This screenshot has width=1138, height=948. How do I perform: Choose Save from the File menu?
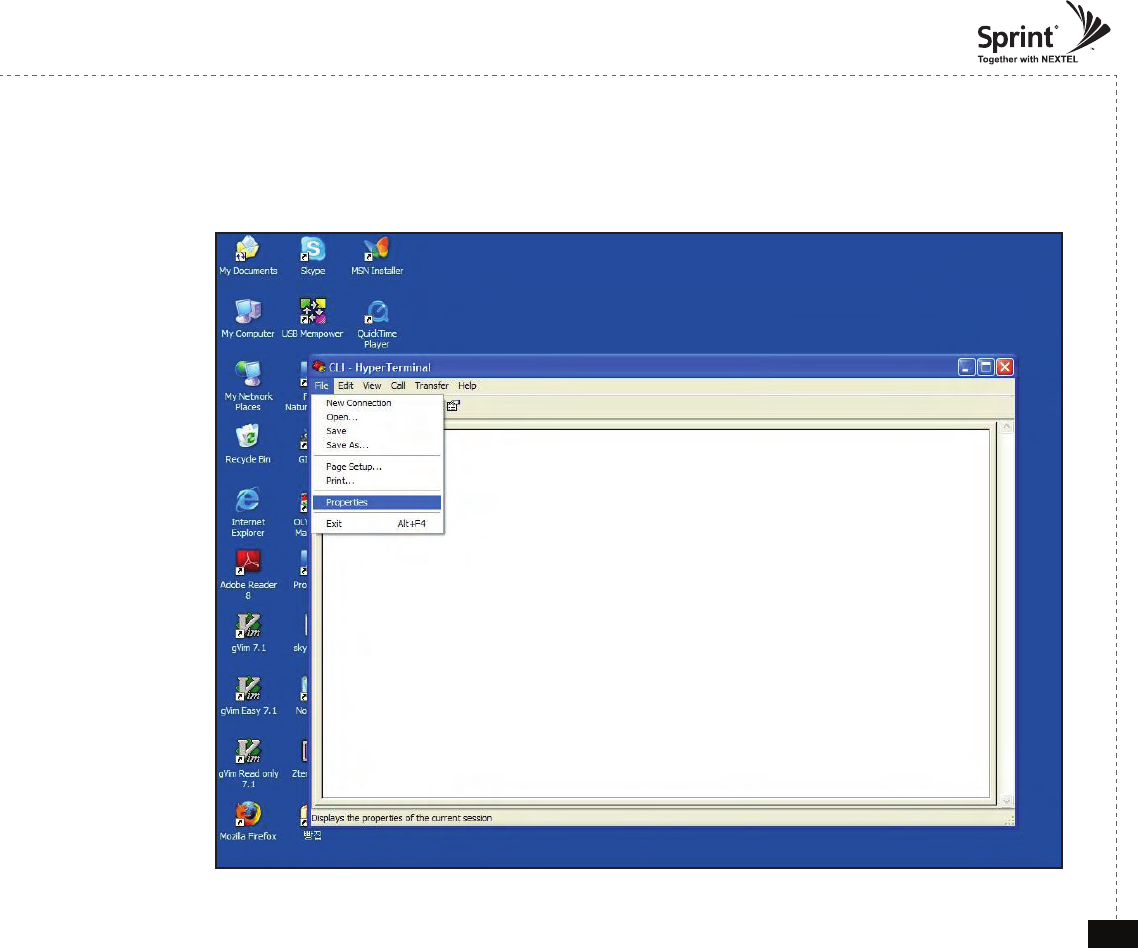[377, 431]
